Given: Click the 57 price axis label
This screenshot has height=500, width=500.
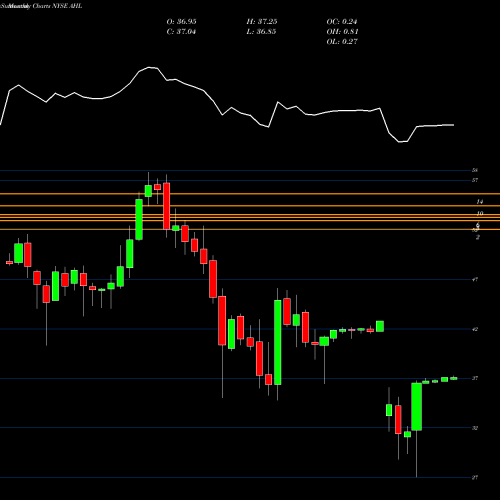Looking at the screenshot, I should [475, 180].
